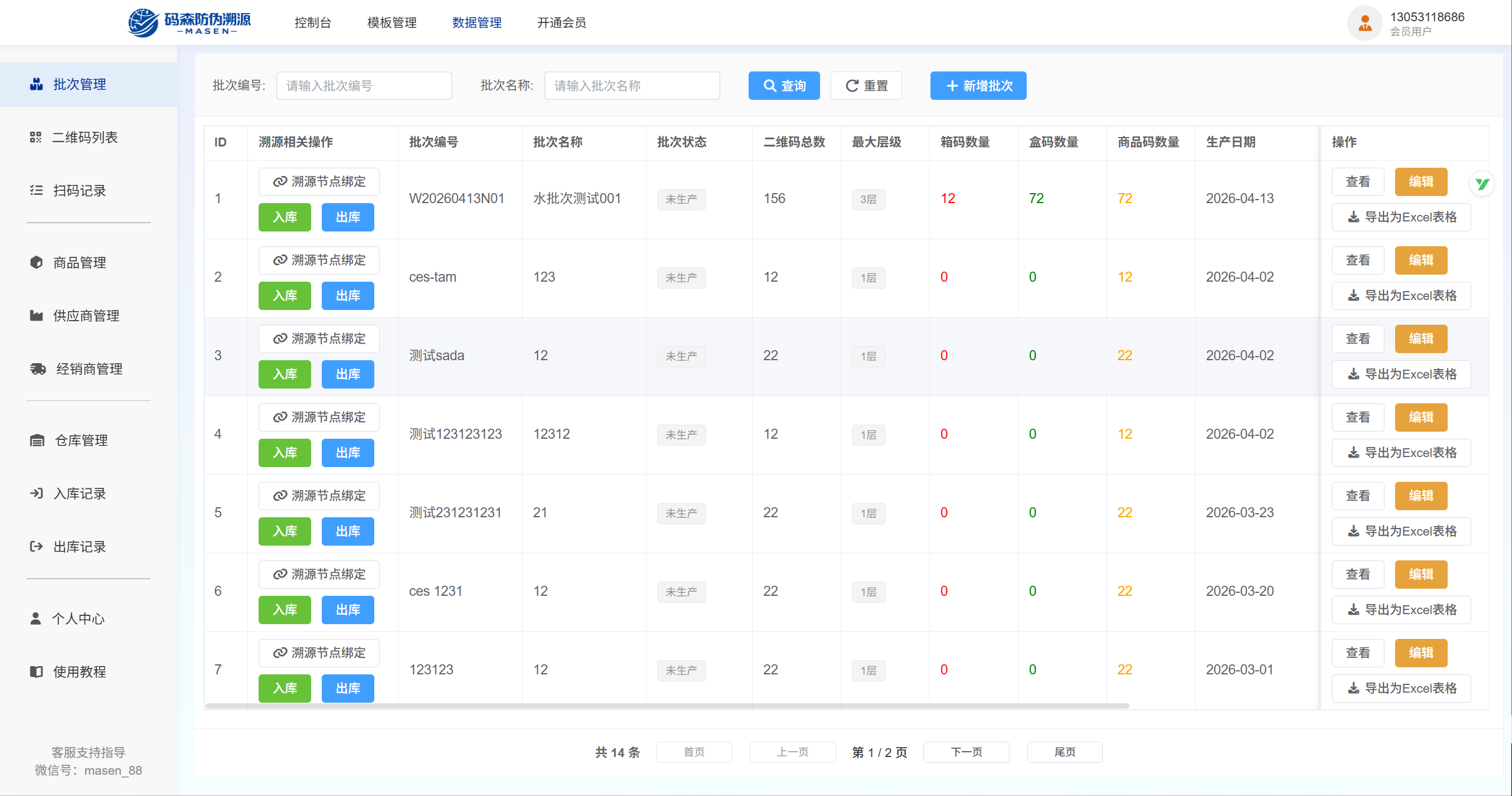Open 经销商管理 truck icon
The width and height of the screenshot is (1512, 796).
[x=38, y=369]
